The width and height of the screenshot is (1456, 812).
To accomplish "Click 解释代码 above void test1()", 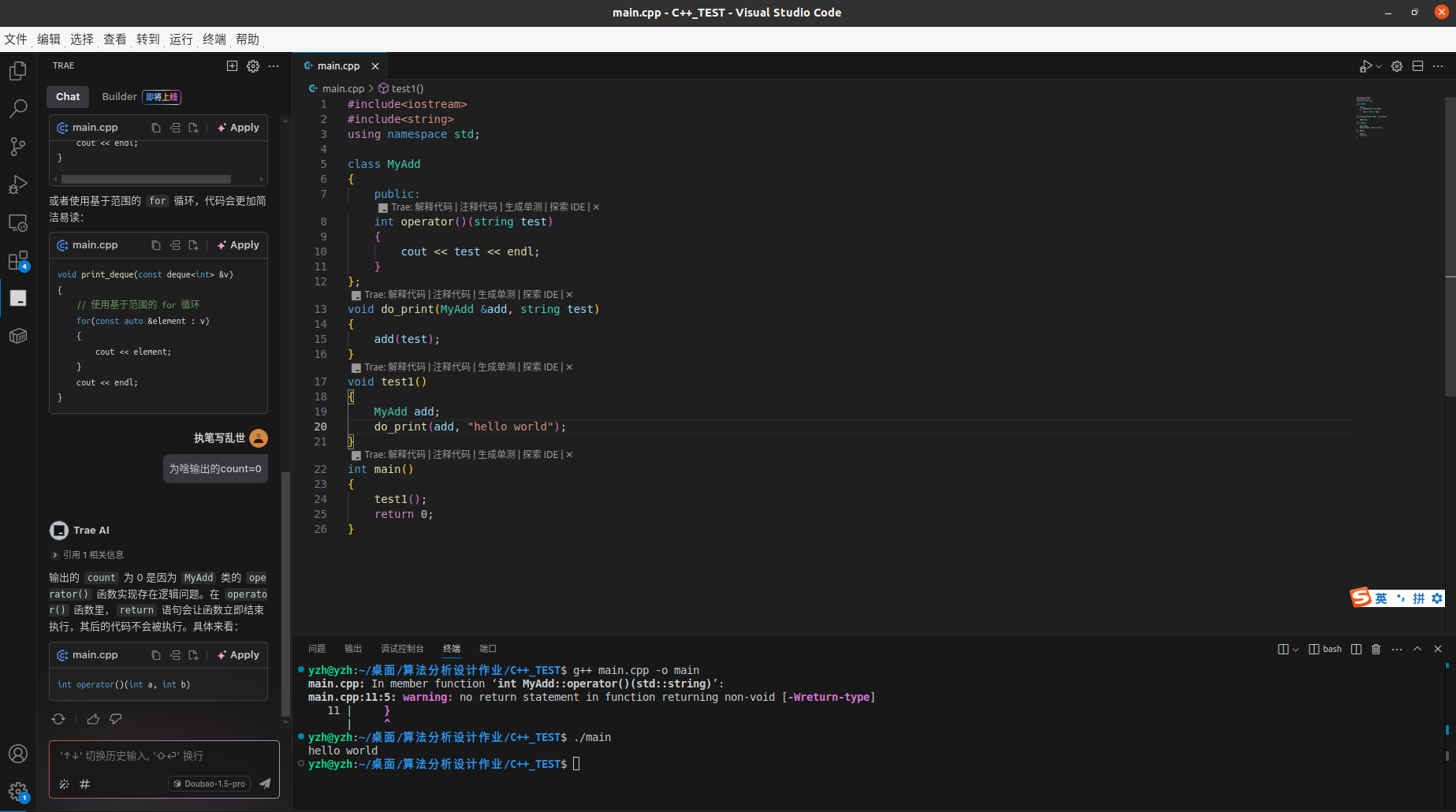I will [407, 367].
